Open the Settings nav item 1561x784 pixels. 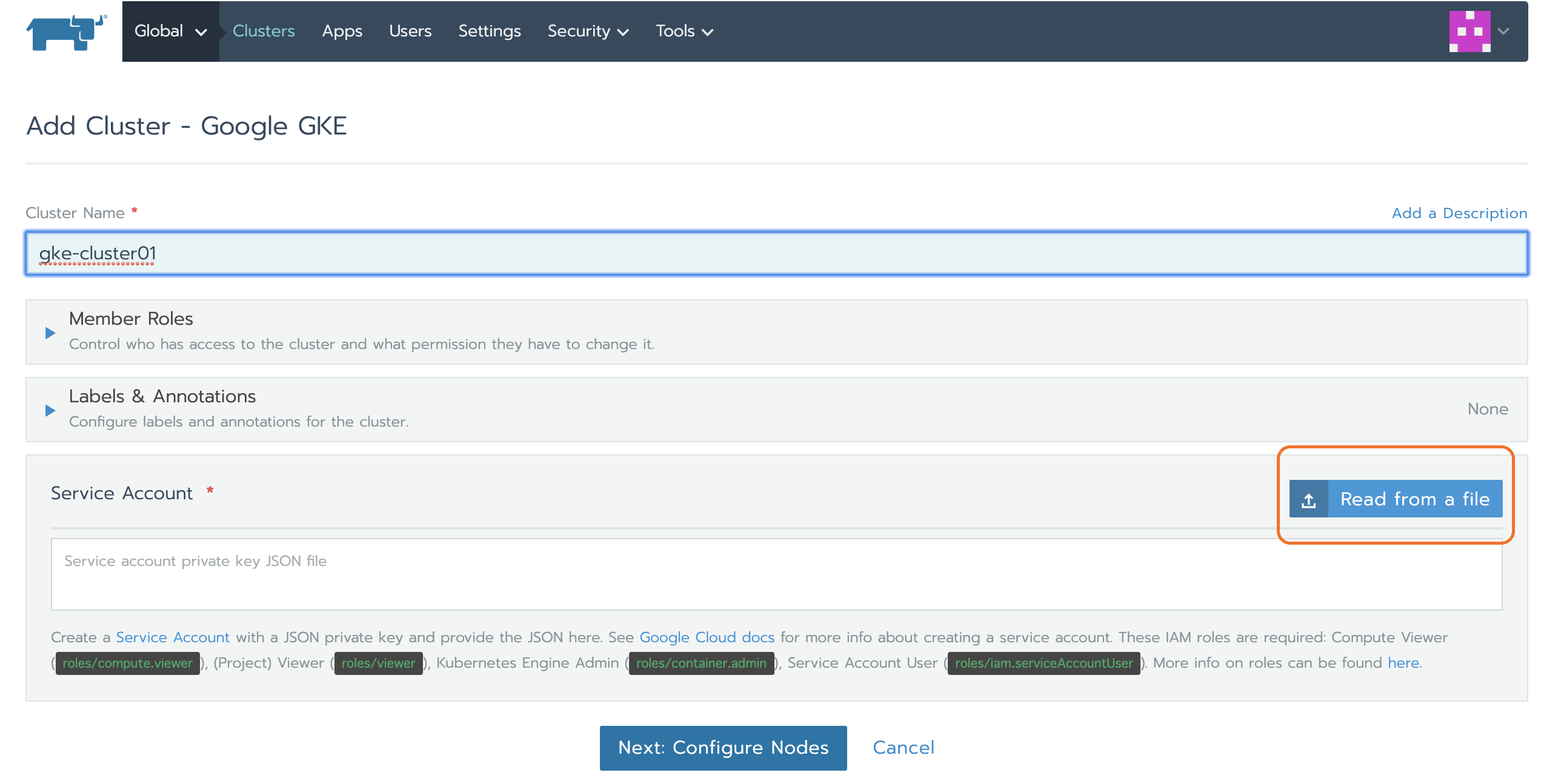(x=489, y=32)
